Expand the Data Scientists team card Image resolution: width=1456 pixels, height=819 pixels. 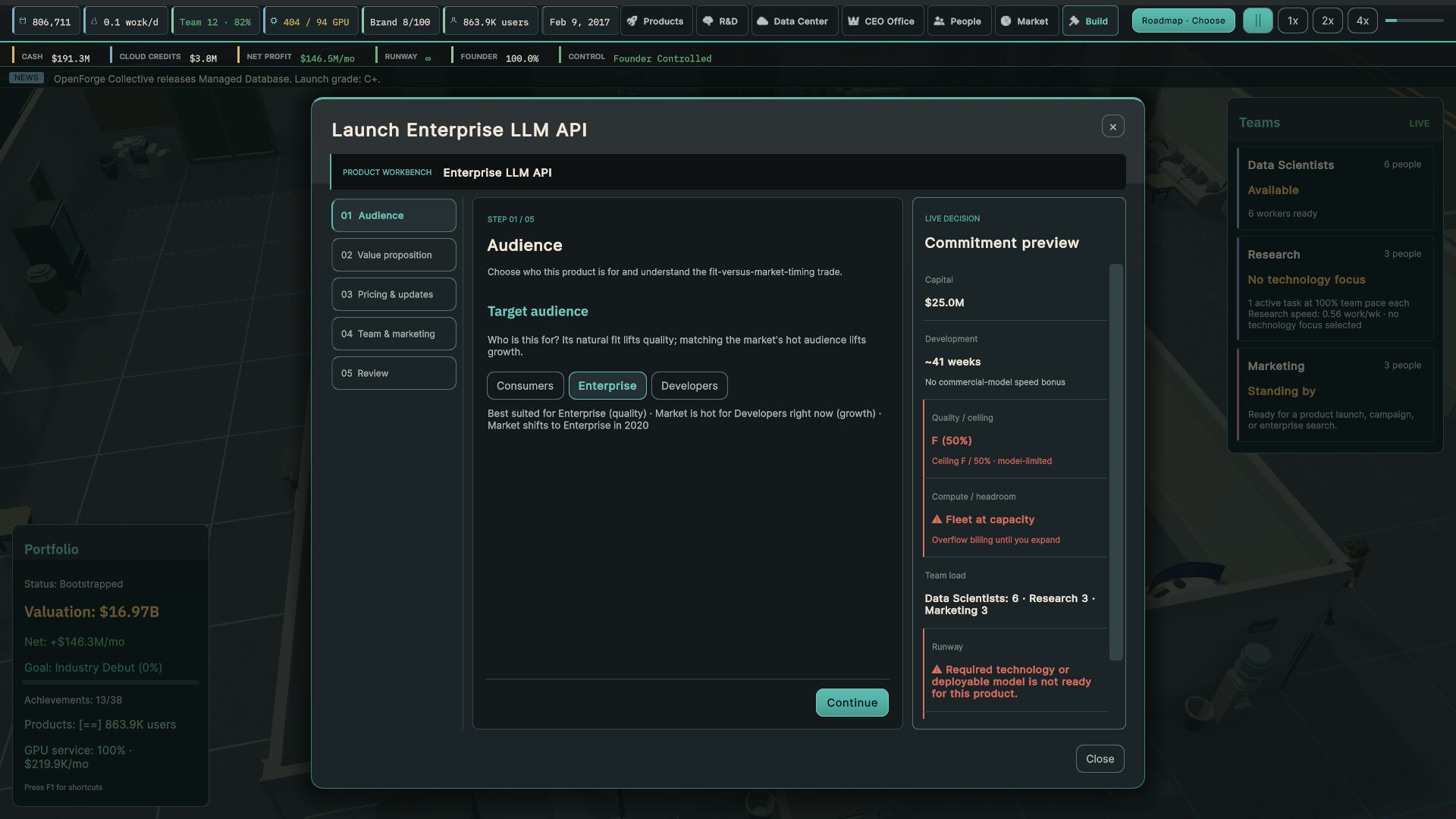(1335, 189)
